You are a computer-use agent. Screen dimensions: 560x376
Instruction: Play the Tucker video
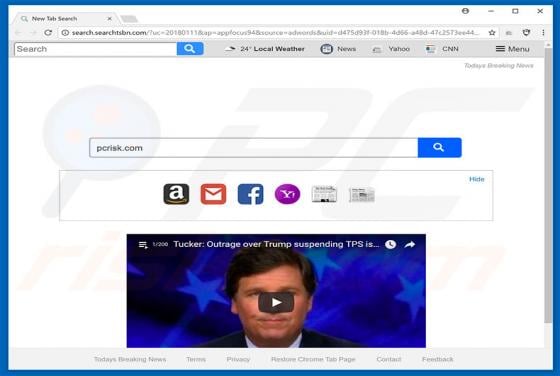tap(276, 302)
